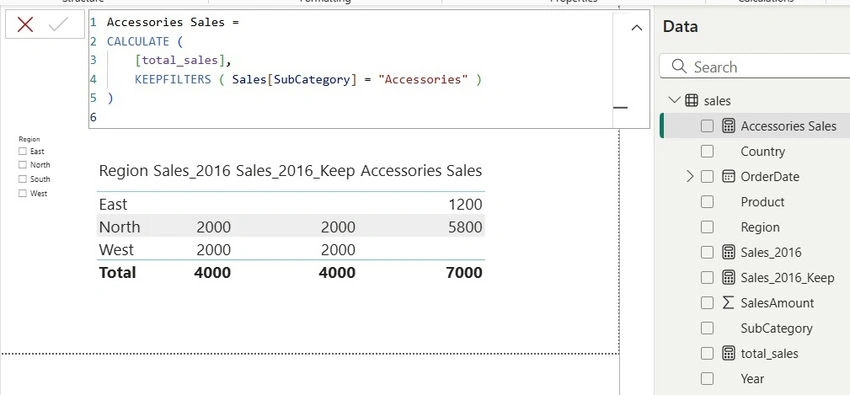Click the CALCULATE keyword in the formula
The width and height of the screenshot is (850, 395).
(138, 42)
